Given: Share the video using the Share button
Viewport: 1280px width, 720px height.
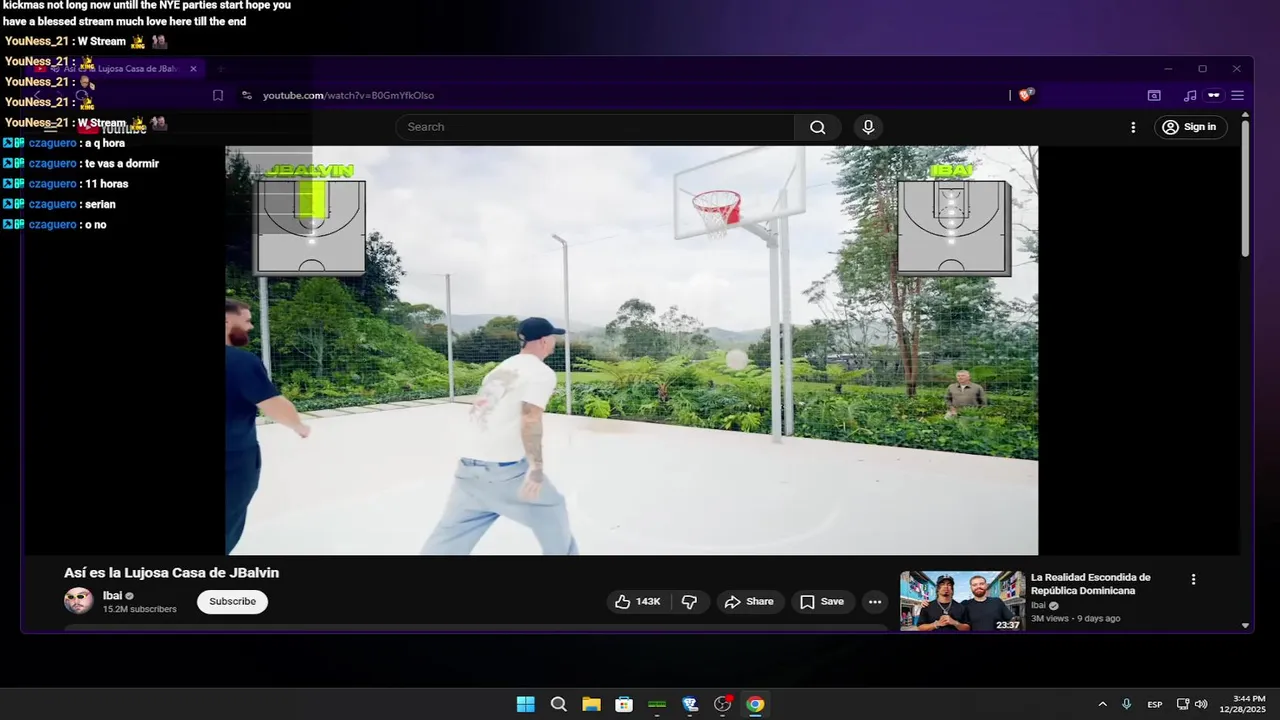Looking at the screenshot, I should tap(749, 601).
